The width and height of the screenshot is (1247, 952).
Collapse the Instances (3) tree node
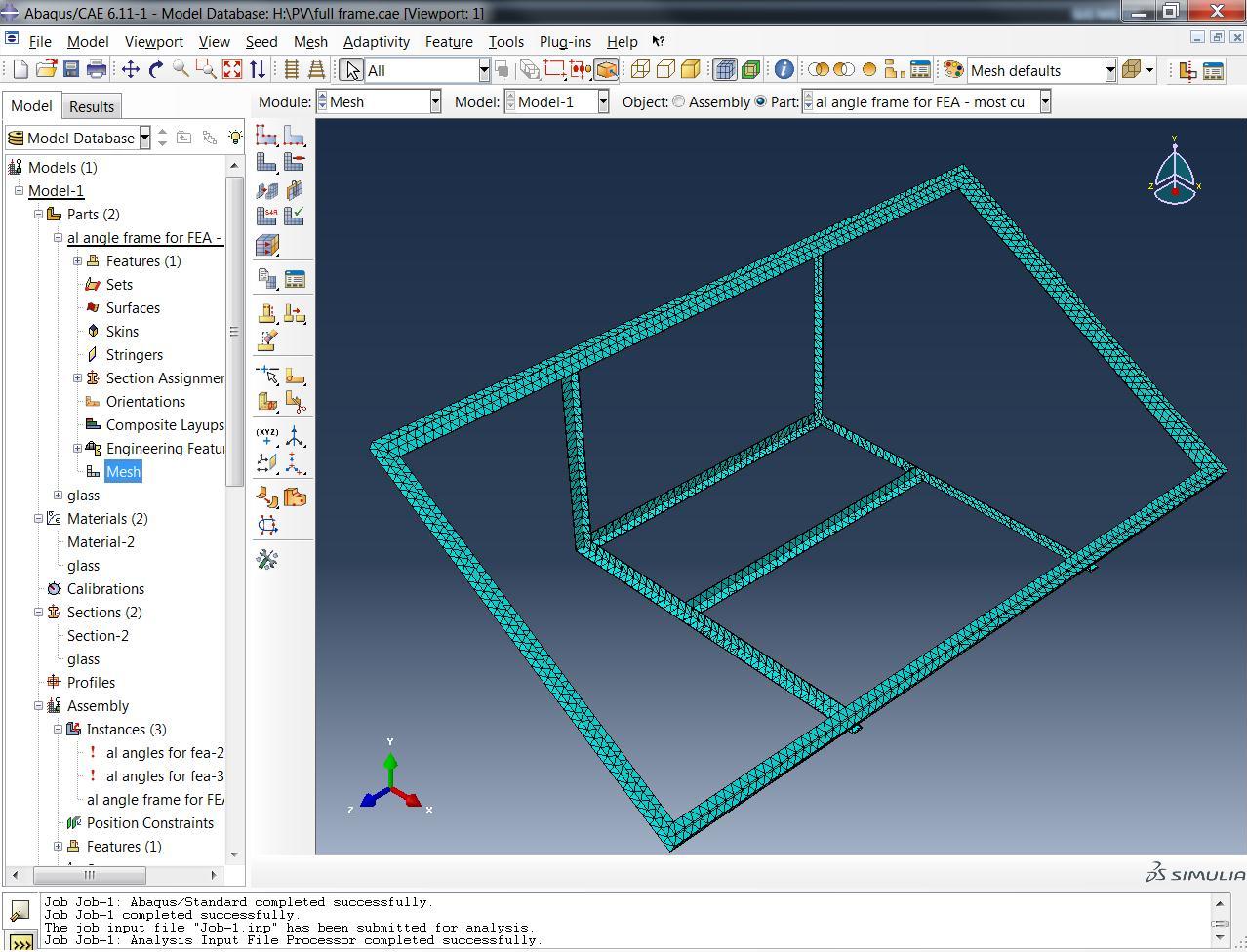(x=58, y=730)
